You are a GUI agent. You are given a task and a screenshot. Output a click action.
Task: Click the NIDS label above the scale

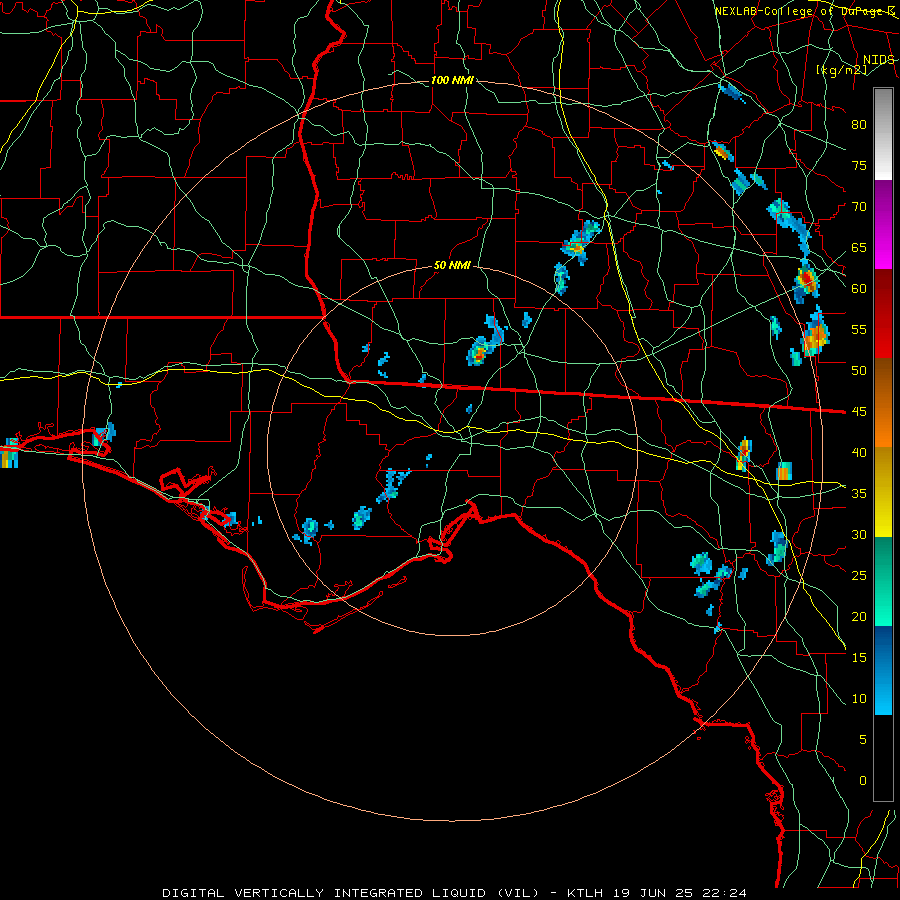(x=878, y=60)
